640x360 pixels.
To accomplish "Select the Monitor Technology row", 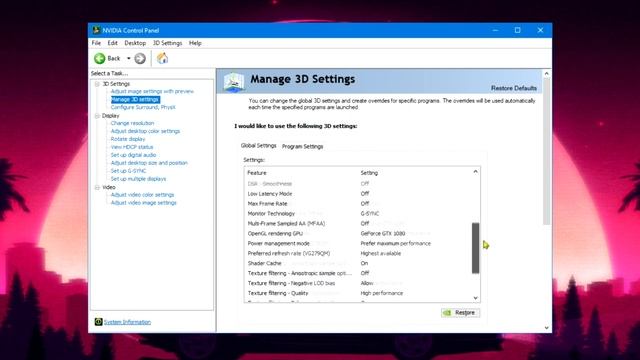I will (358, 213).
